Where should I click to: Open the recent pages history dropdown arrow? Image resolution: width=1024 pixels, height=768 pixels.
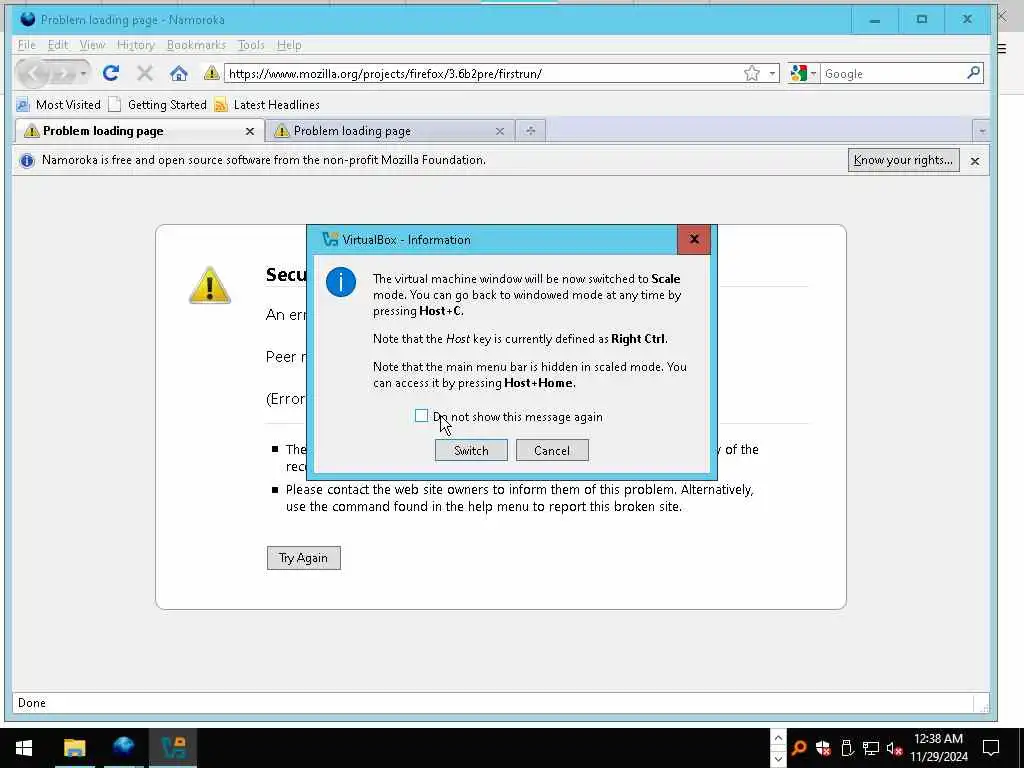(83, 74)
